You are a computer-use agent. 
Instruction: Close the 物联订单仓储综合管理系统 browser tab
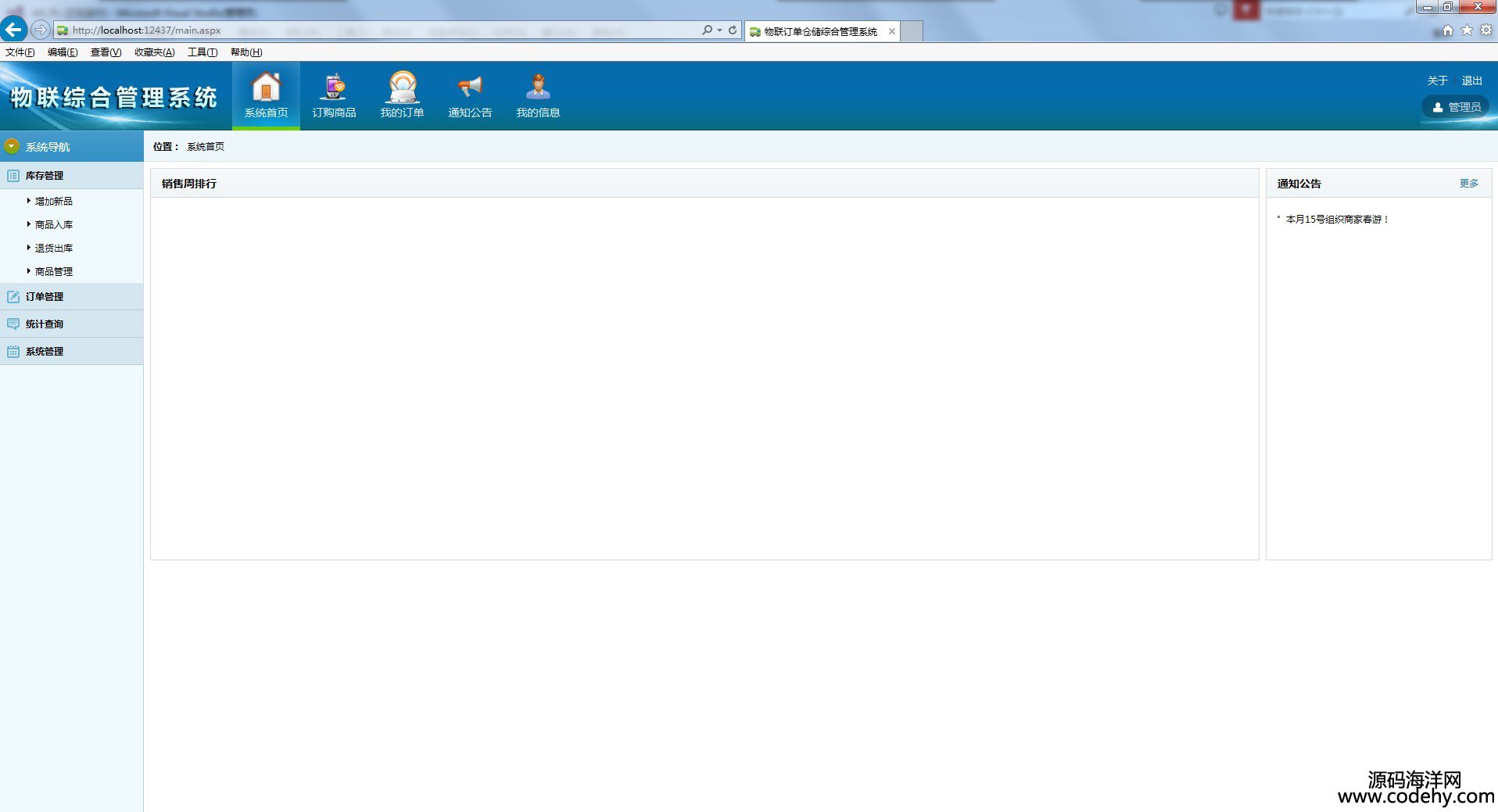[892, 31]
